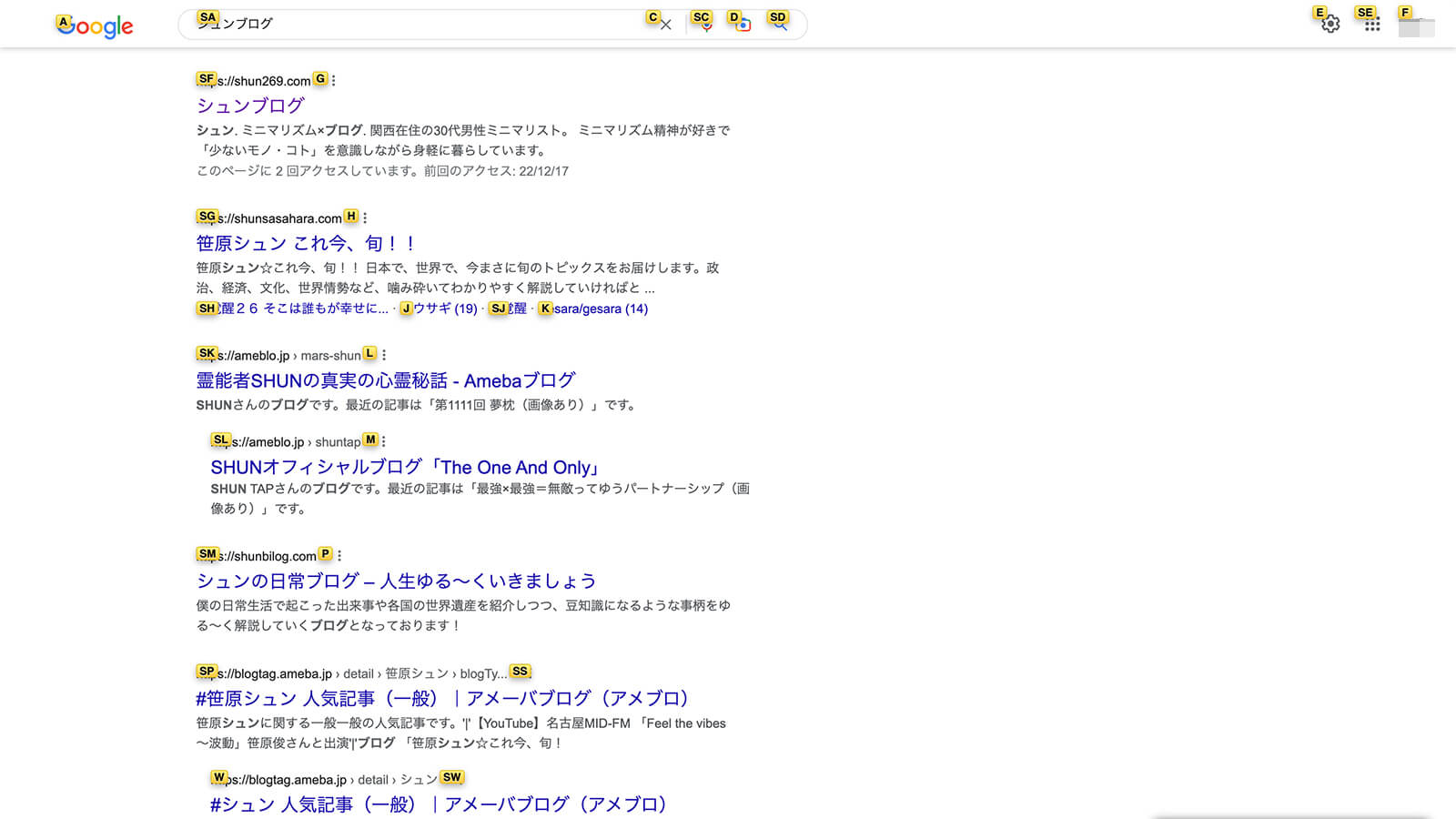Open options menu for shunsasahara.com result

[365, 217]
